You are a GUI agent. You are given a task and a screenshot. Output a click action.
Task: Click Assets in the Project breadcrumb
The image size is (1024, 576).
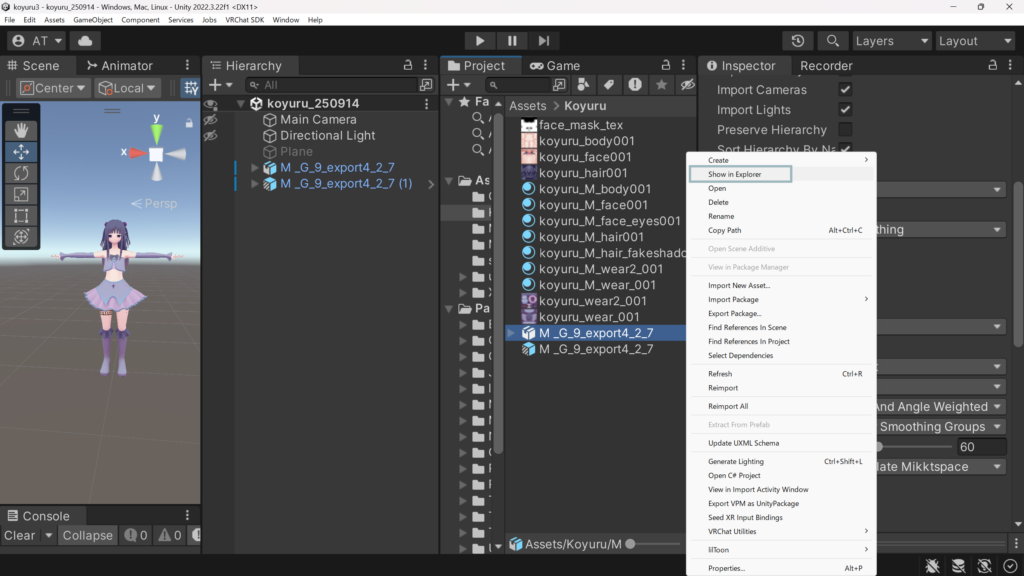pos(528,106)
